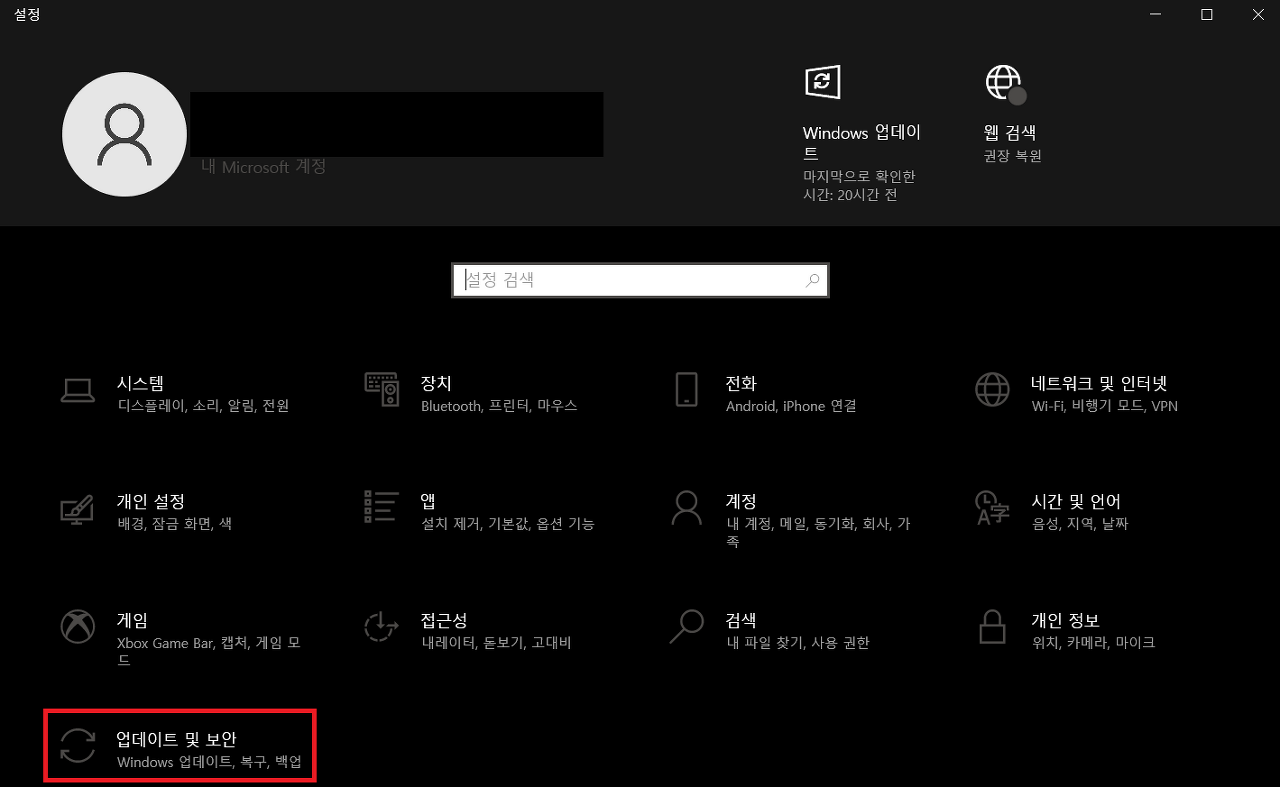Image resolution: width=1280 pixels, height=787 pixels.
Task: Click the text 디스플레이, 소리, 알림, 전원
Action: point(203,406)
